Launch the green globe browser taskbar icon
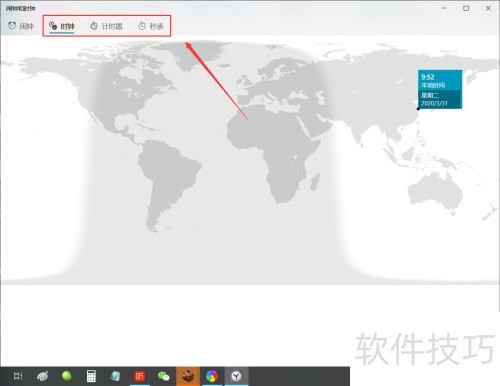The image size is (500, 386). point(67,376)
